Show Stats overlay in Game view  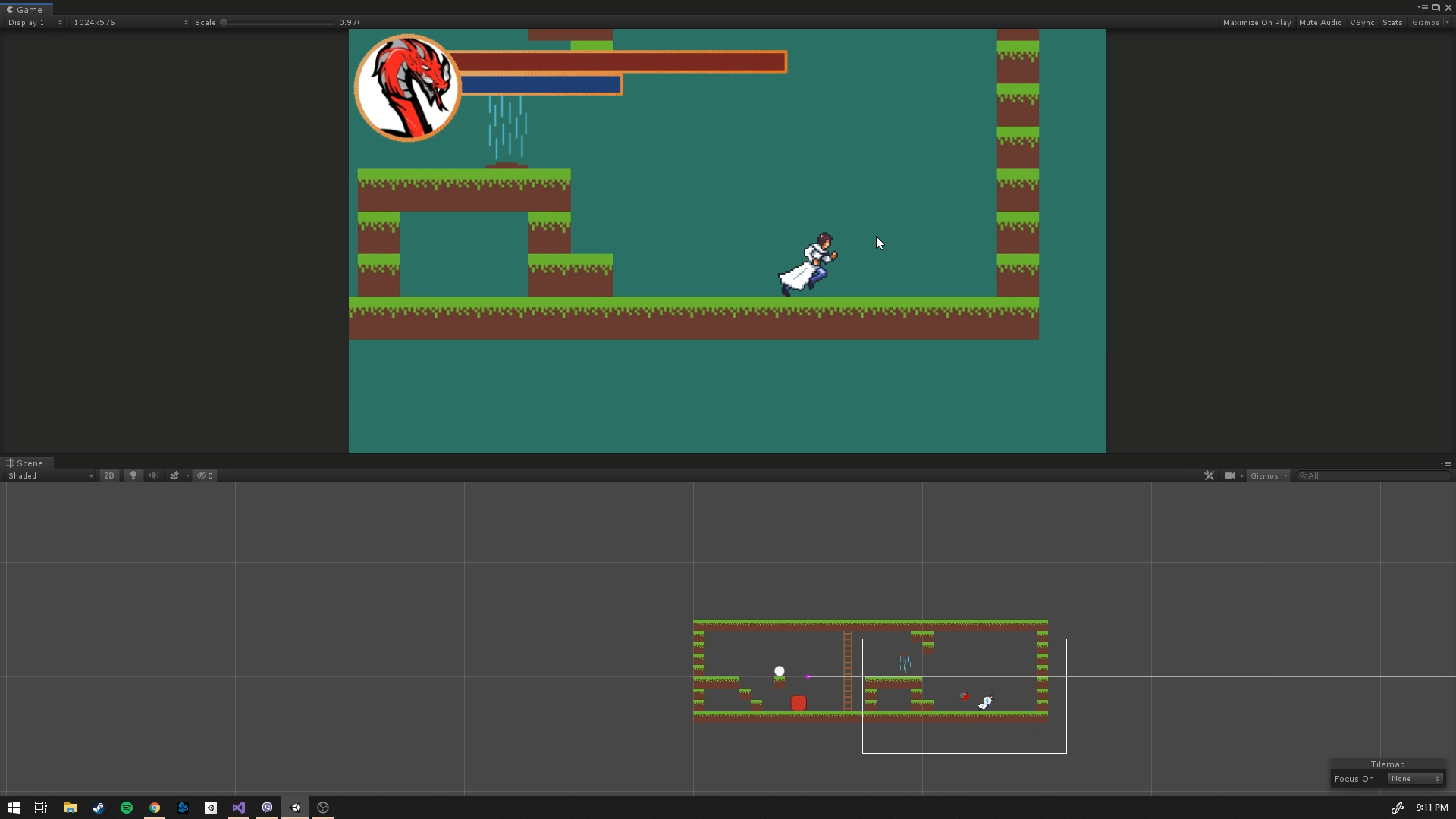pos(1392,22)
